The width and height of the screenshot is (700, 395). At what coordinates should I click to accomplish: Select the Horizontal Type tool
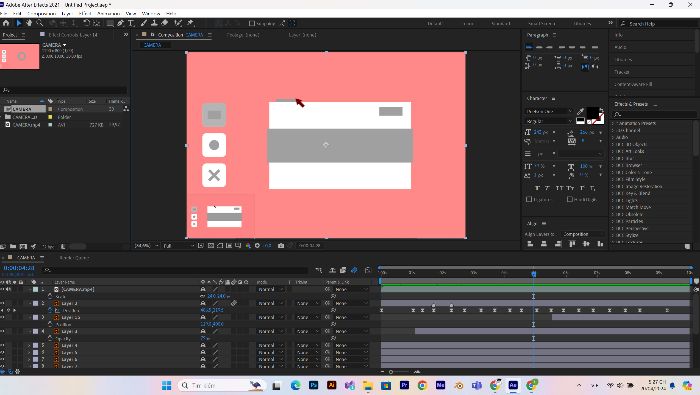(x=131, y=23)
